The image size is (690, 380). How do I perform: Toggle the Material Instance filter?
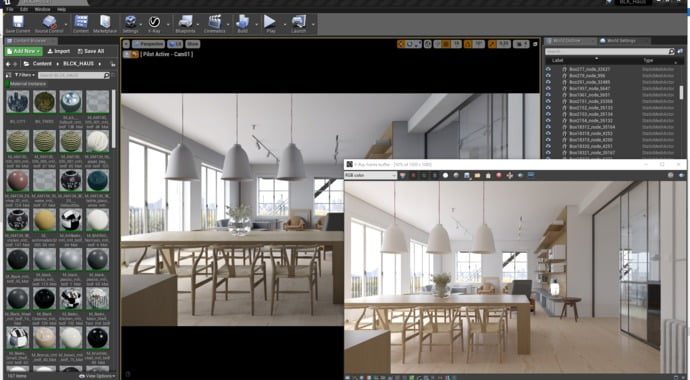coord(26,84)
